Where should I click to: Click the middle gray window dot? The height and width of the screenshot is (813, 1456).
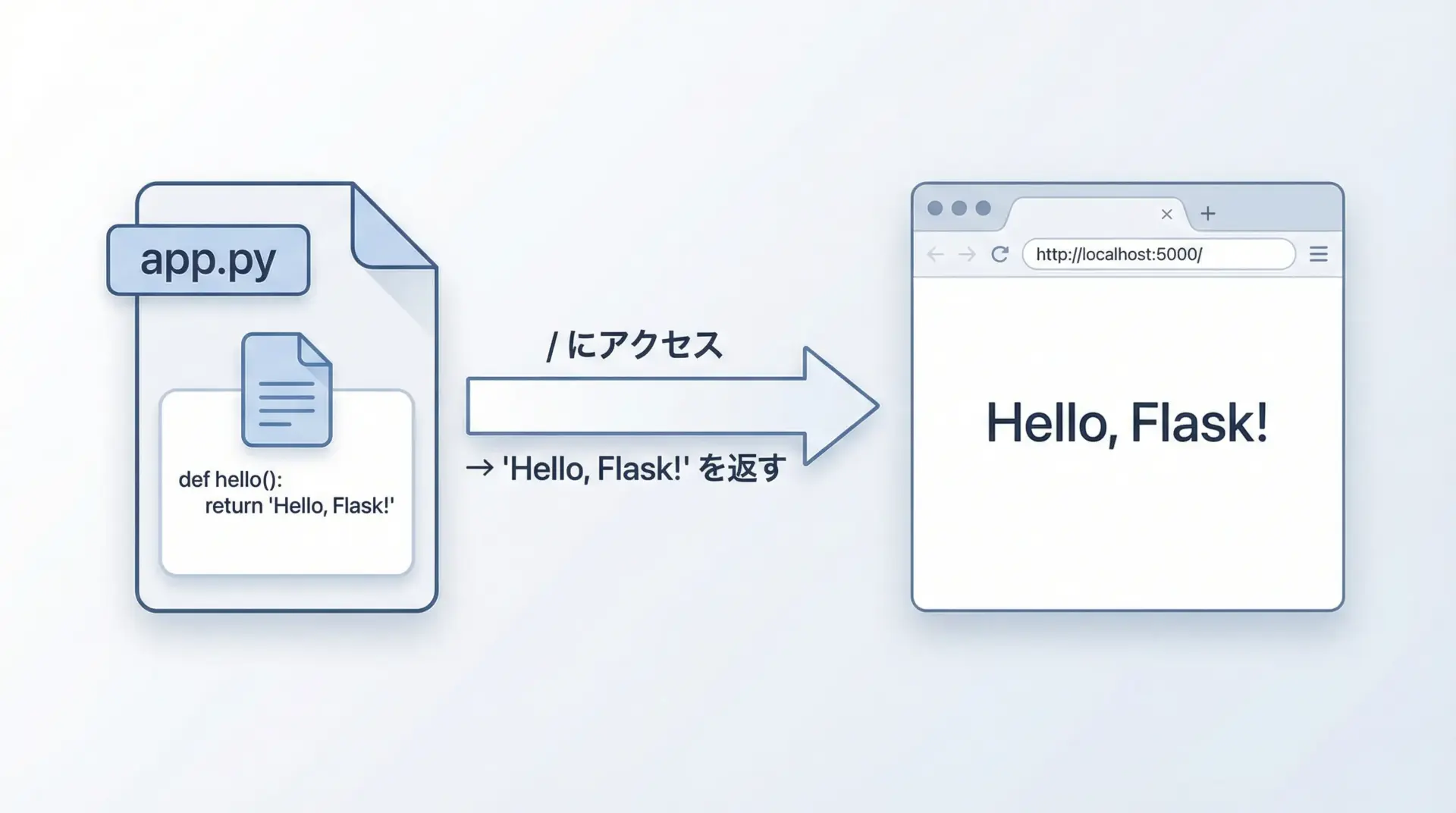959,209
